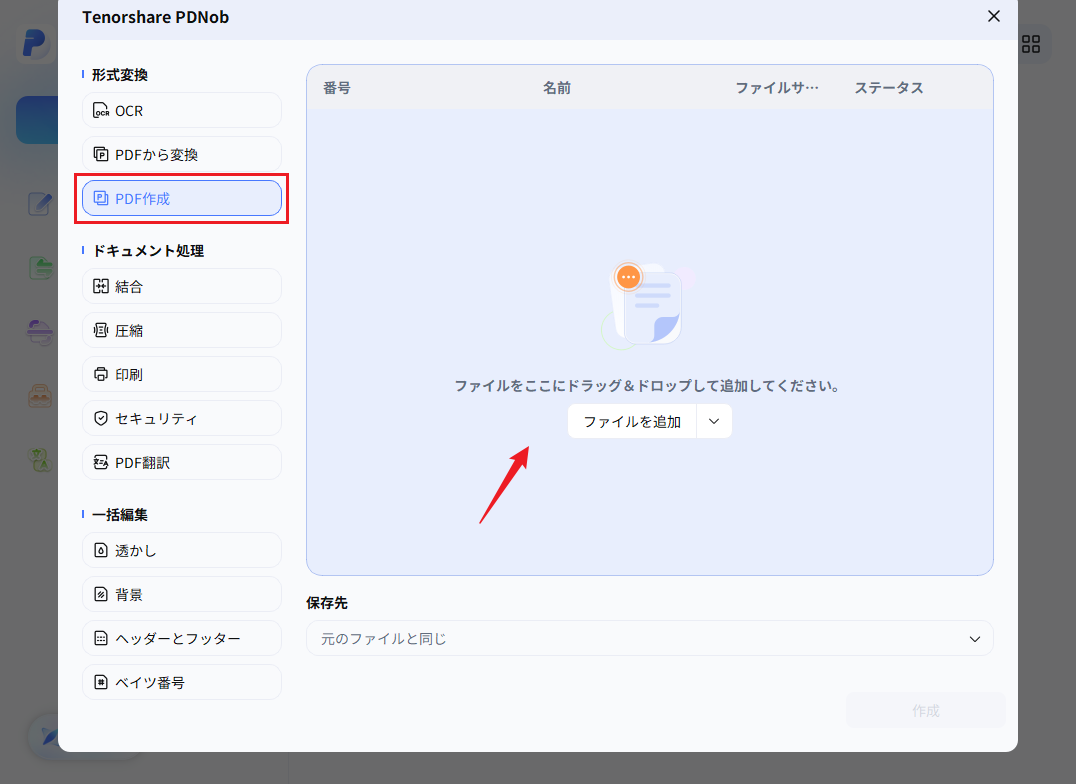Screen dimensions: 1076x784
Task: Open the OCR conversion option
Action: 182,111
